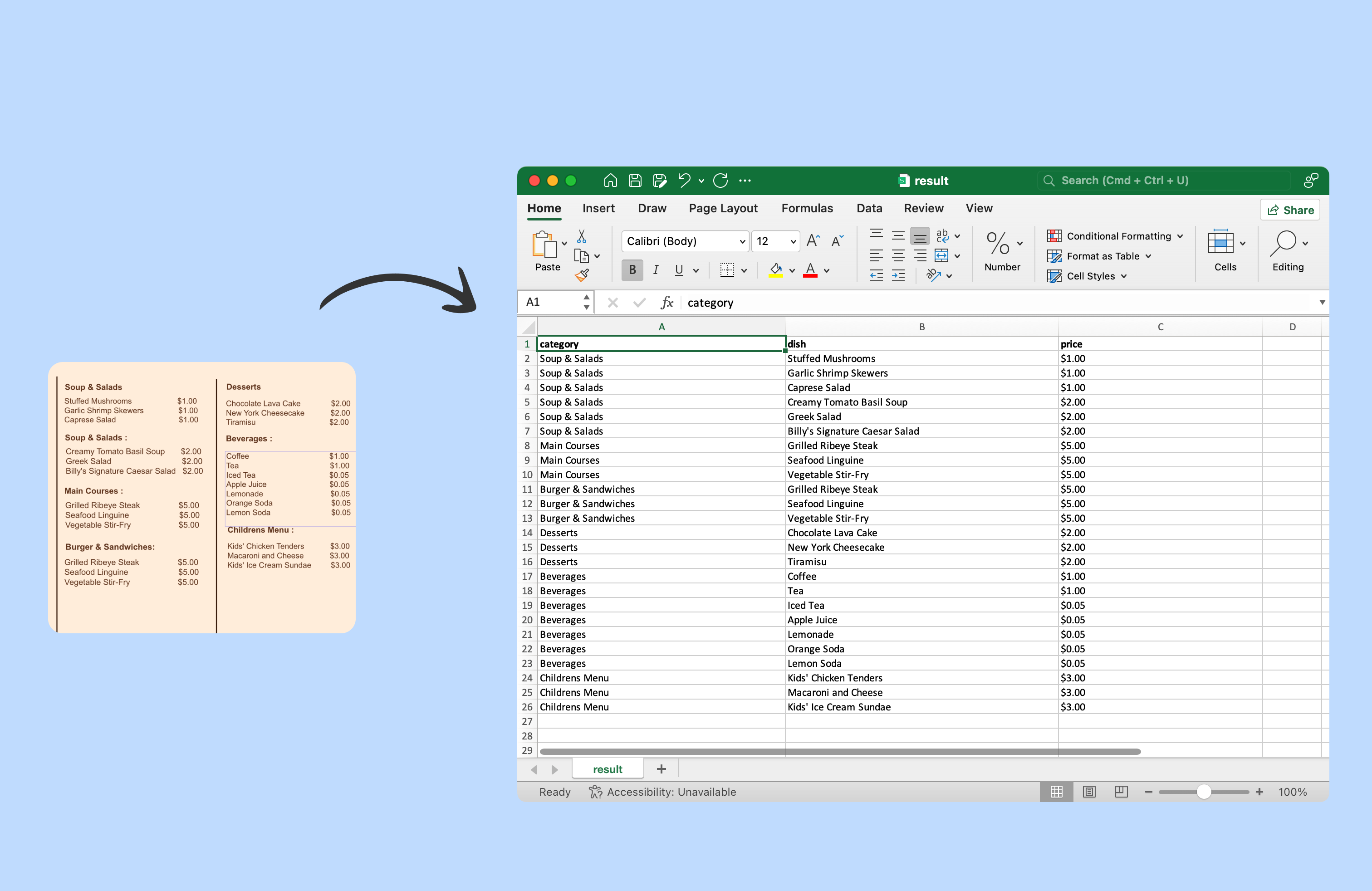
Task: Click the Save floppy disk icon
Action: (x=635, y=181)
